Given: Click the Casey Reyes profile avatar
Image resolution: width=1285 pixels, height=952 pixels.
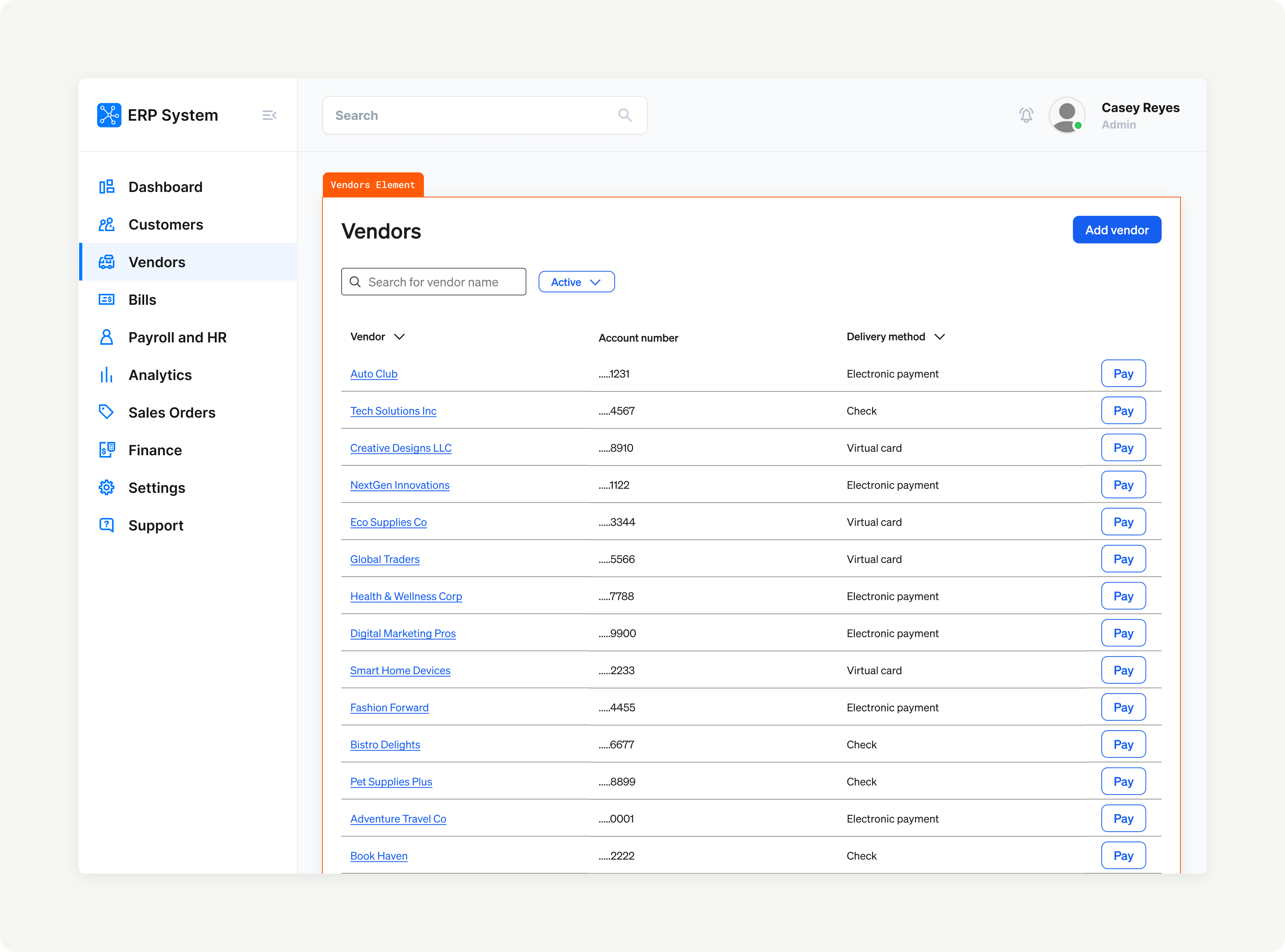Looking at the screenshot, I should pyautogui.click(x=1067, y=115).
